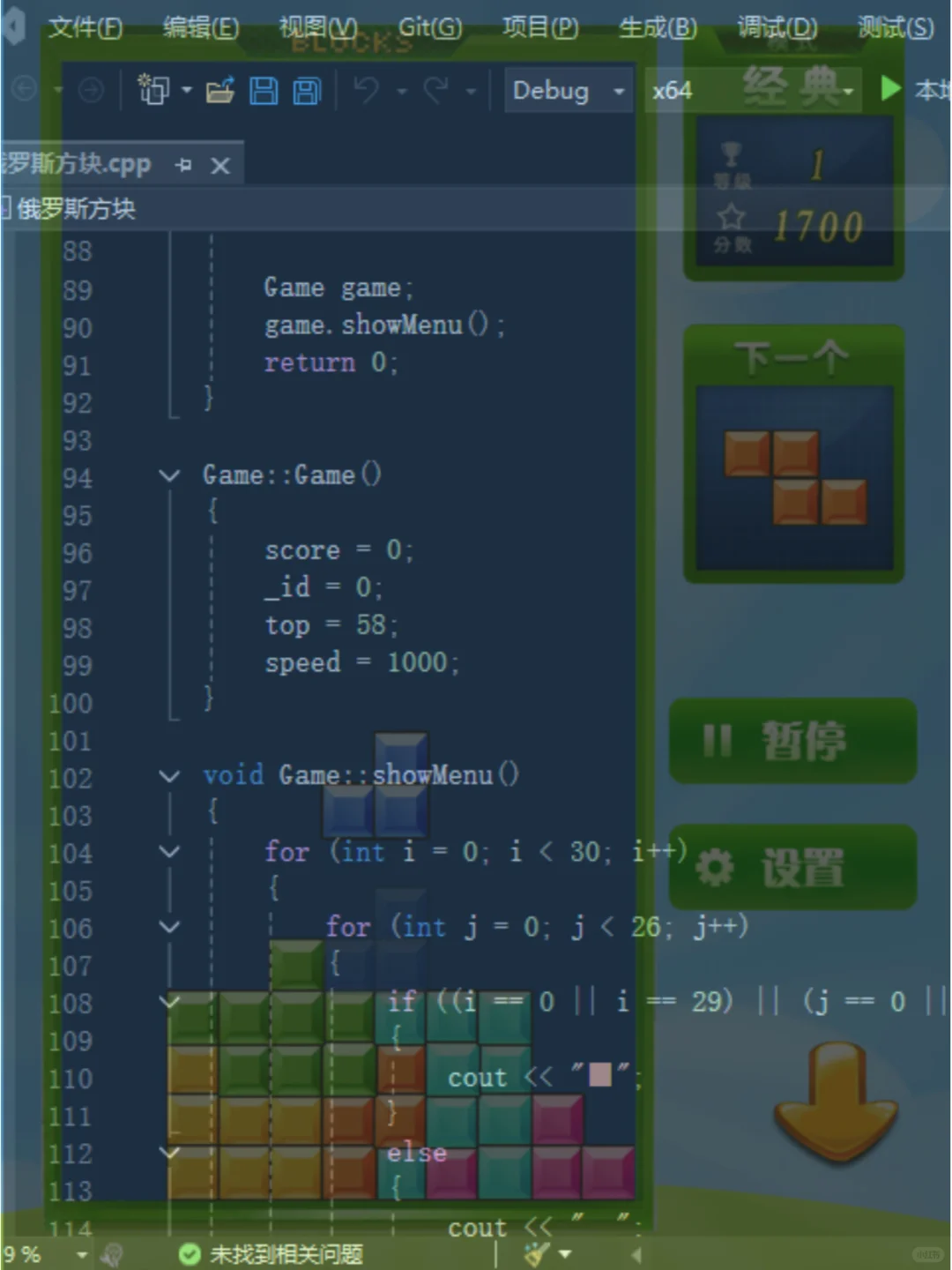The image size is (952, 1270).
Task: Open the 测试(S) menu
Action: coord(896,28)
